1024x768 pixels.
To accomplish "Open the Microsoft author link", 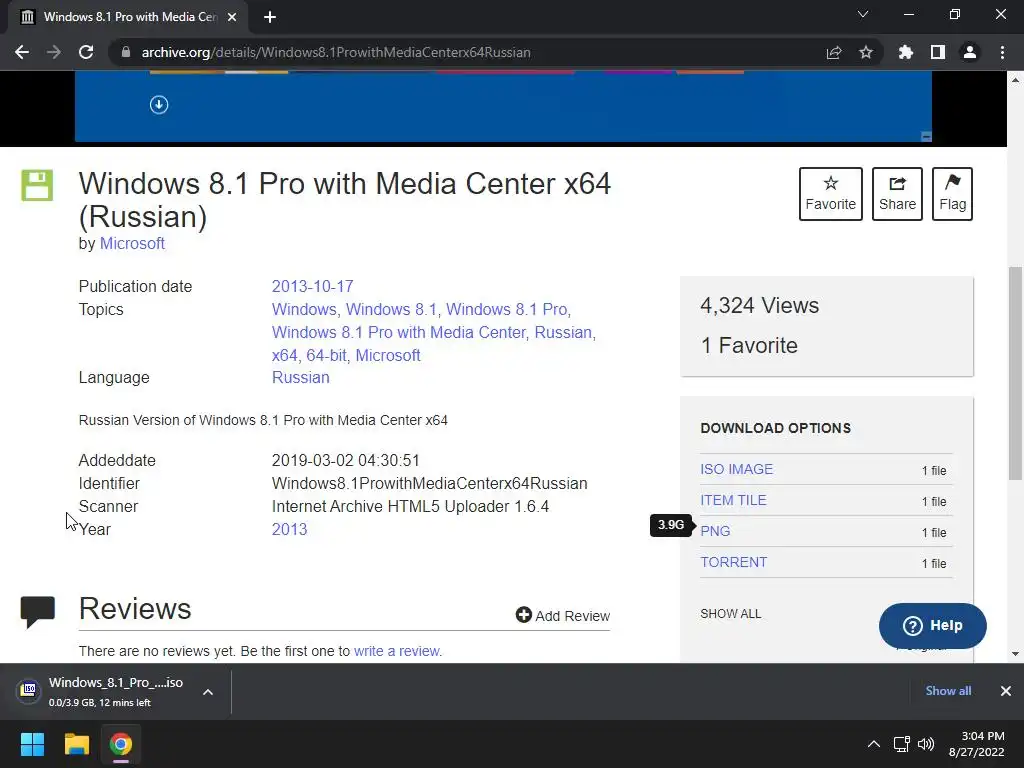I will [132, 244].
